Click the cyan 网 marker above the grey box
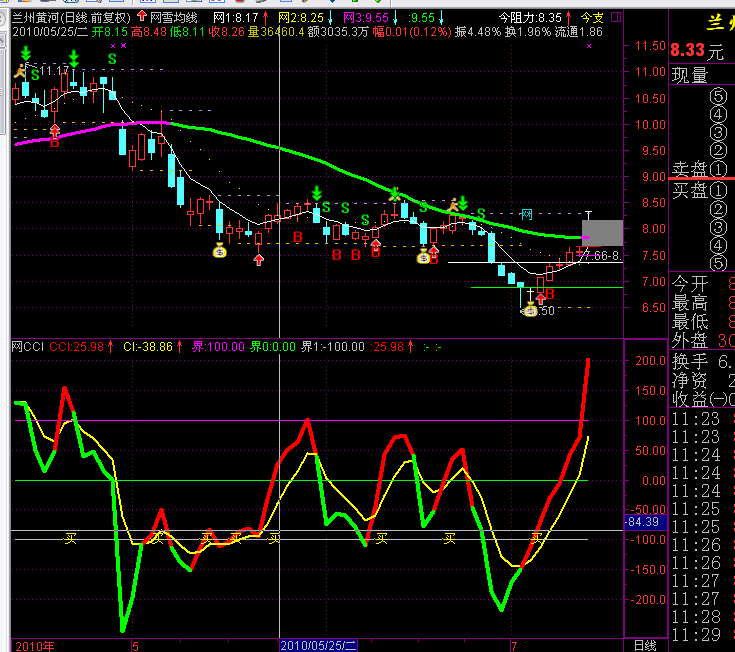735x652 pixels. pyautogui.click(x=525, y=215)
